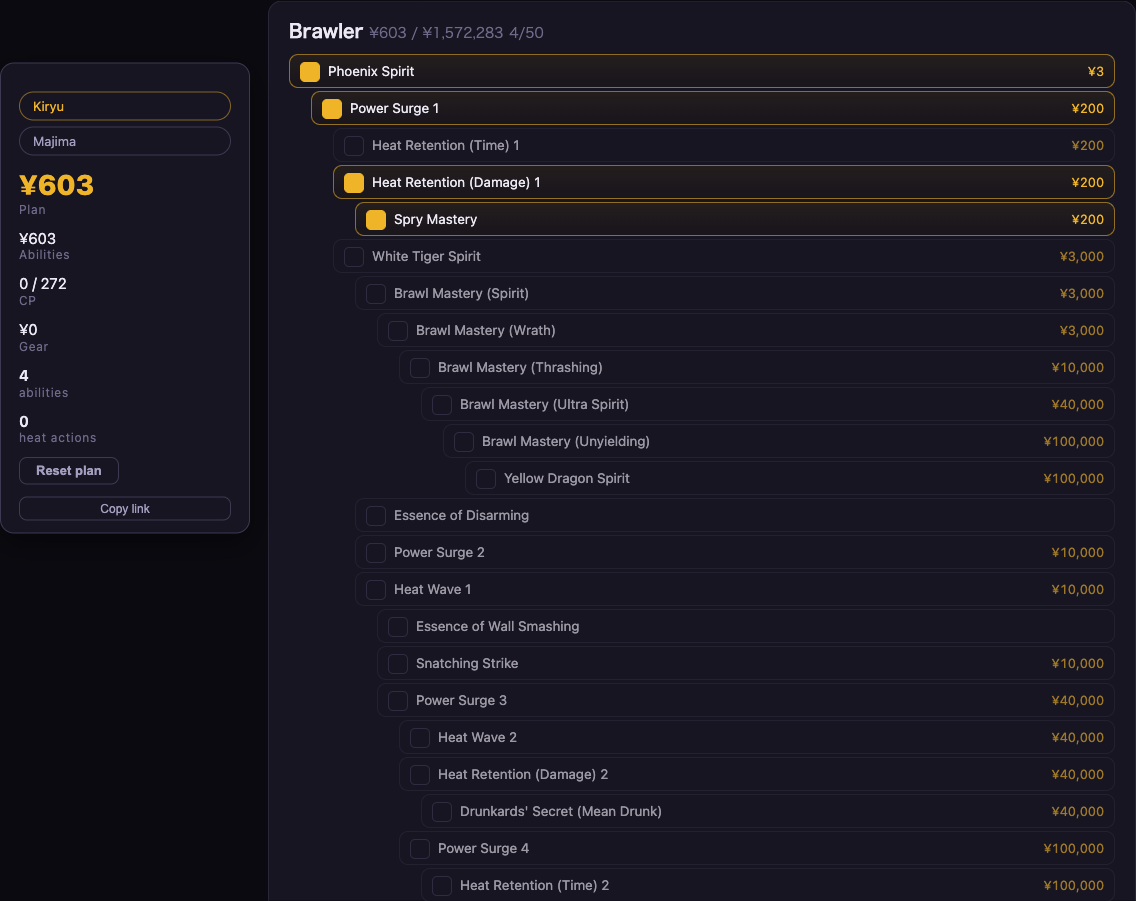Uncheck the Spry Mastery checkbox
Screen dimensions: 1136x901
point(376,219)
